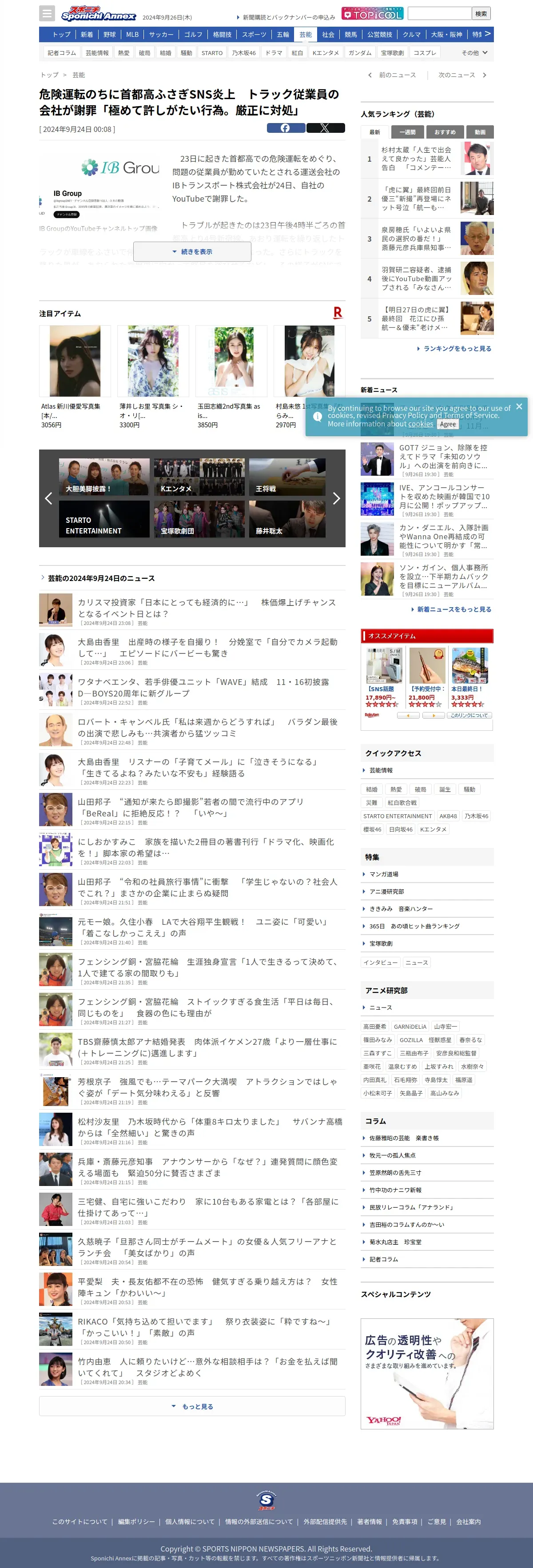Viewport: 533px width, 1568px height.
Task: Open マンガ道場 feature link
Action: click(x=384, y=874)
